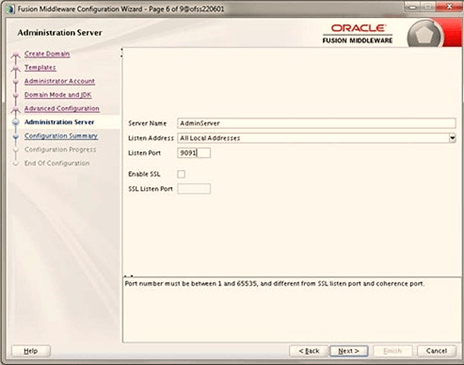Image resolution: width=464 pixels, height=365 pixels.
Task: Click the port number validation message
Action: [x=274, y=284]
